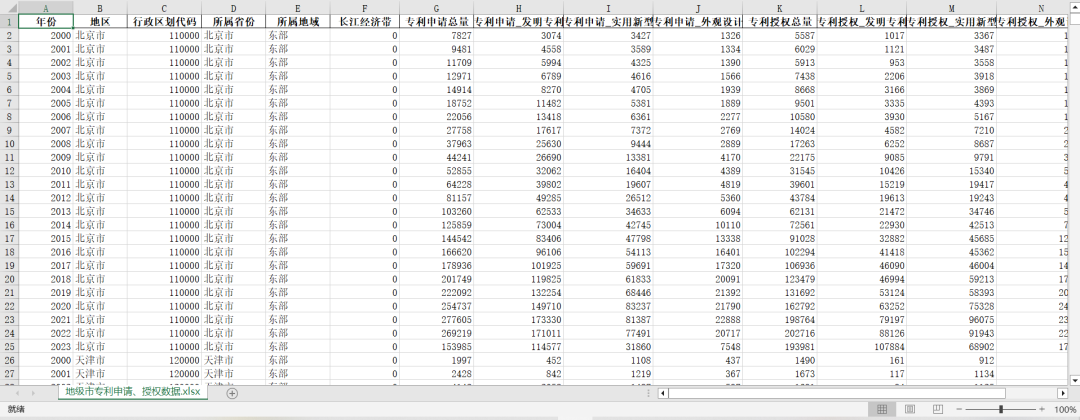1080x420 pixels.
Task: Click the zoom slider handle
Action: coord(1000,410)
